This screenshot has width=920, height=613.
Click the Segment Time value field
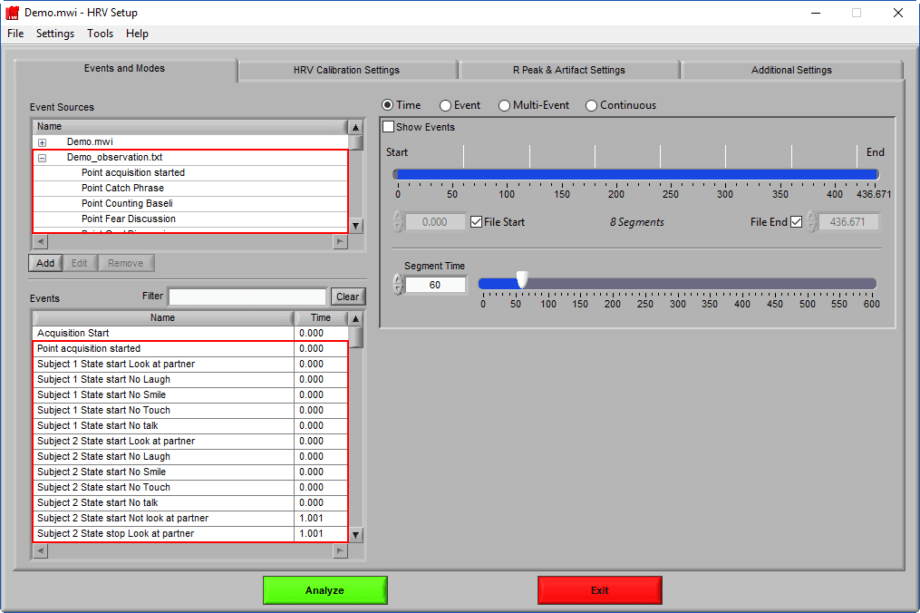(x=435, y=285)
